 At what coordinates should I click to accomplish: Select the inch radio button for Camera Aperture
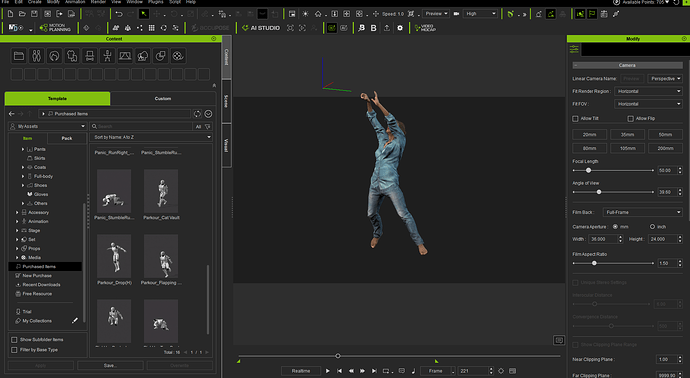pyautogui.click(x=652, y=227)
